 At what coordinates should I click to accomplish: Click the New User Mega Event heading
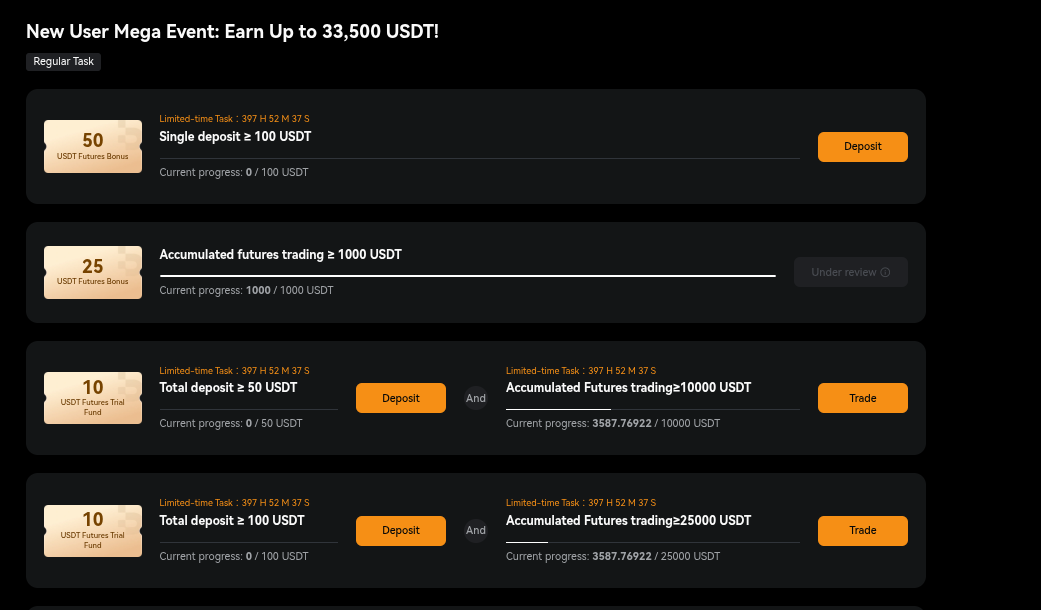click(232, 31)
